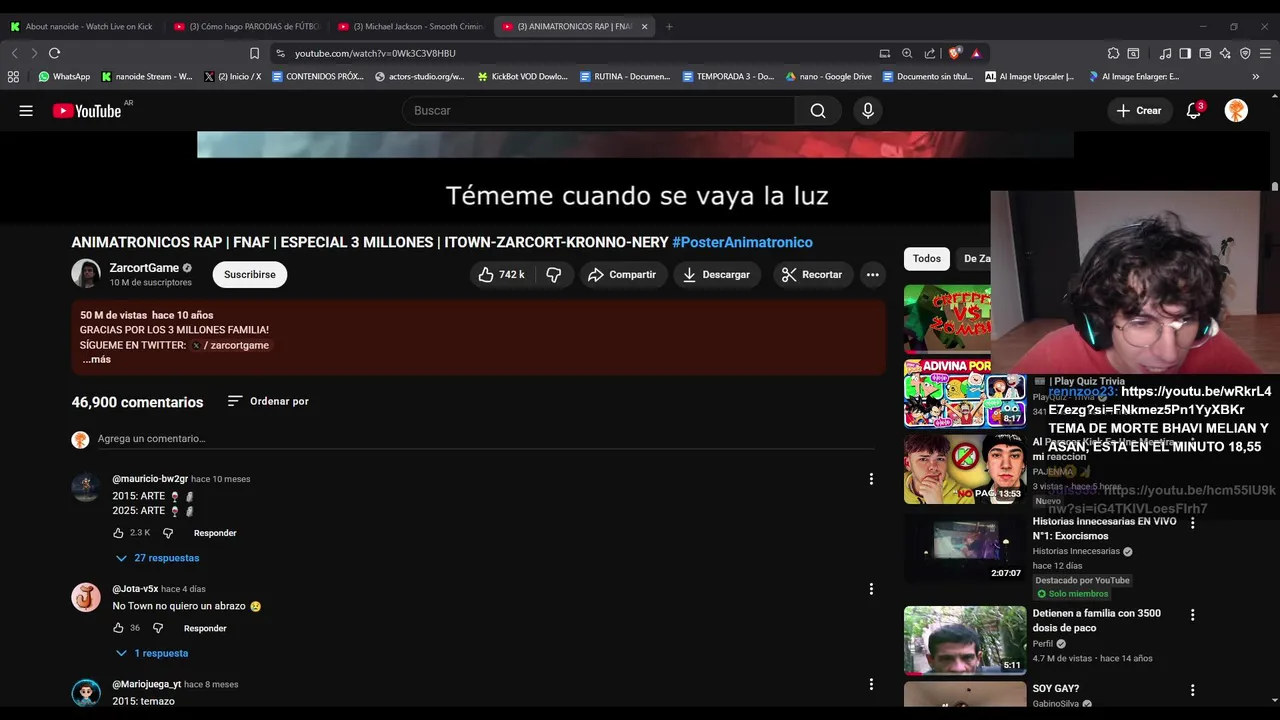The image size is (1280, 720).
Task: Go back in browser history
Action: (x=14, y=53)
